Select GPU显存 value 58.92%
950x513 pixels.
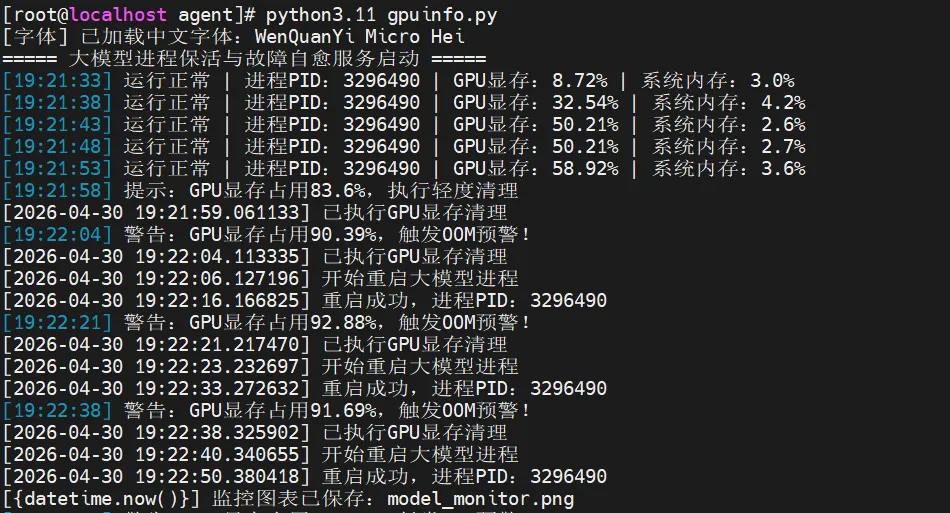coord(585,168)
